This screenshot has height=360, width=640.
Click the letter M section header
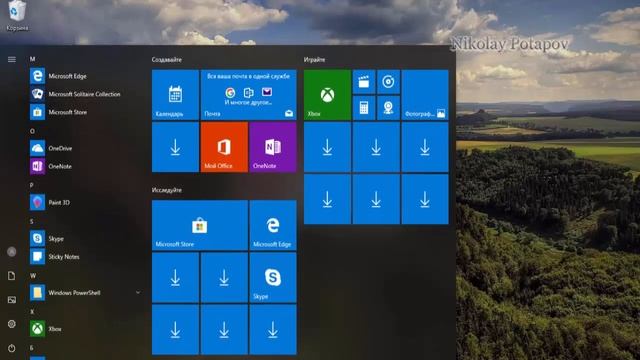pyautogui.click(x=32, y=59)
